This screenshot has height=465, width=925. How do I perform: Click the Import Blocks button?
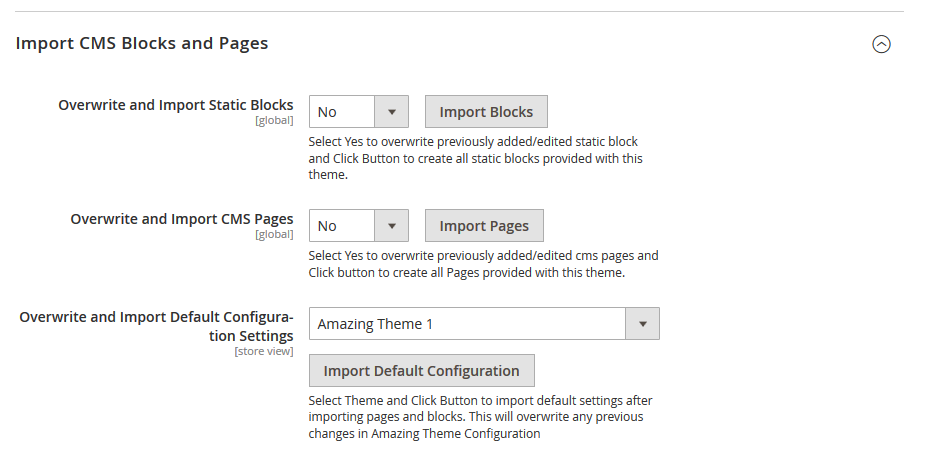click(x=486, y=112)
